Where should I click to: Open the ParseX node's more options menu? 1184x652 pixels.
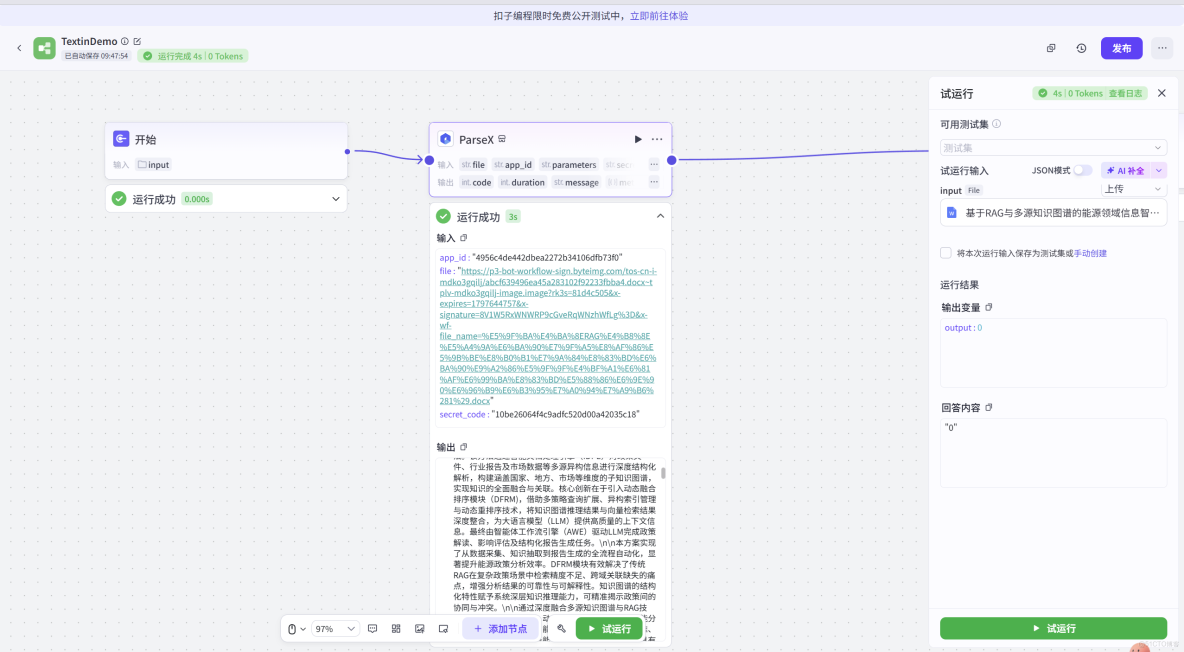657,139
